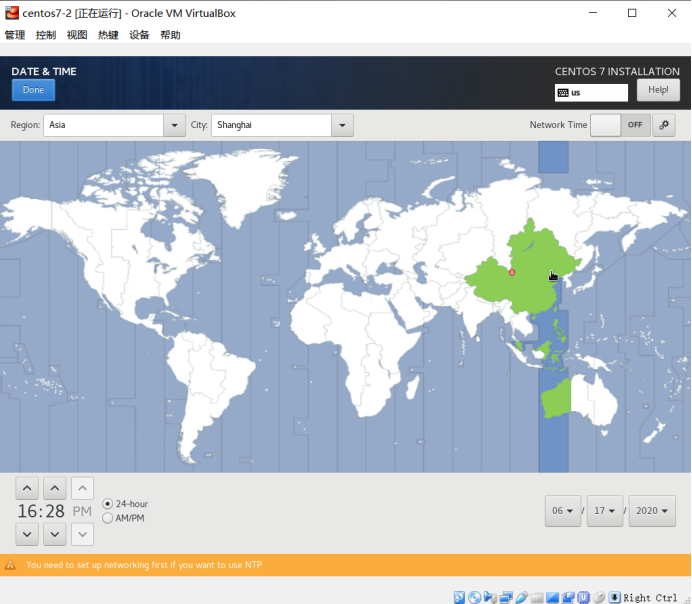This screenshot has width=692, height=604.
Task: Click the display status icon
Action: (x=552, y=597)
